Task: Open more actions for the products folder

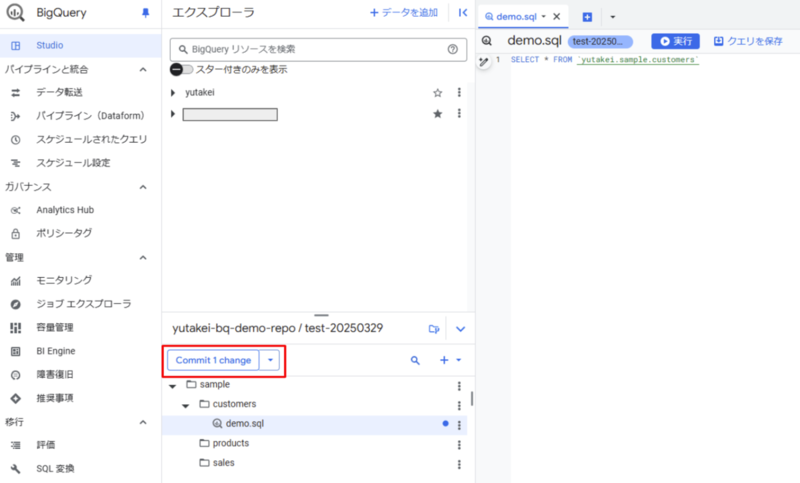Action: point(459,445)
